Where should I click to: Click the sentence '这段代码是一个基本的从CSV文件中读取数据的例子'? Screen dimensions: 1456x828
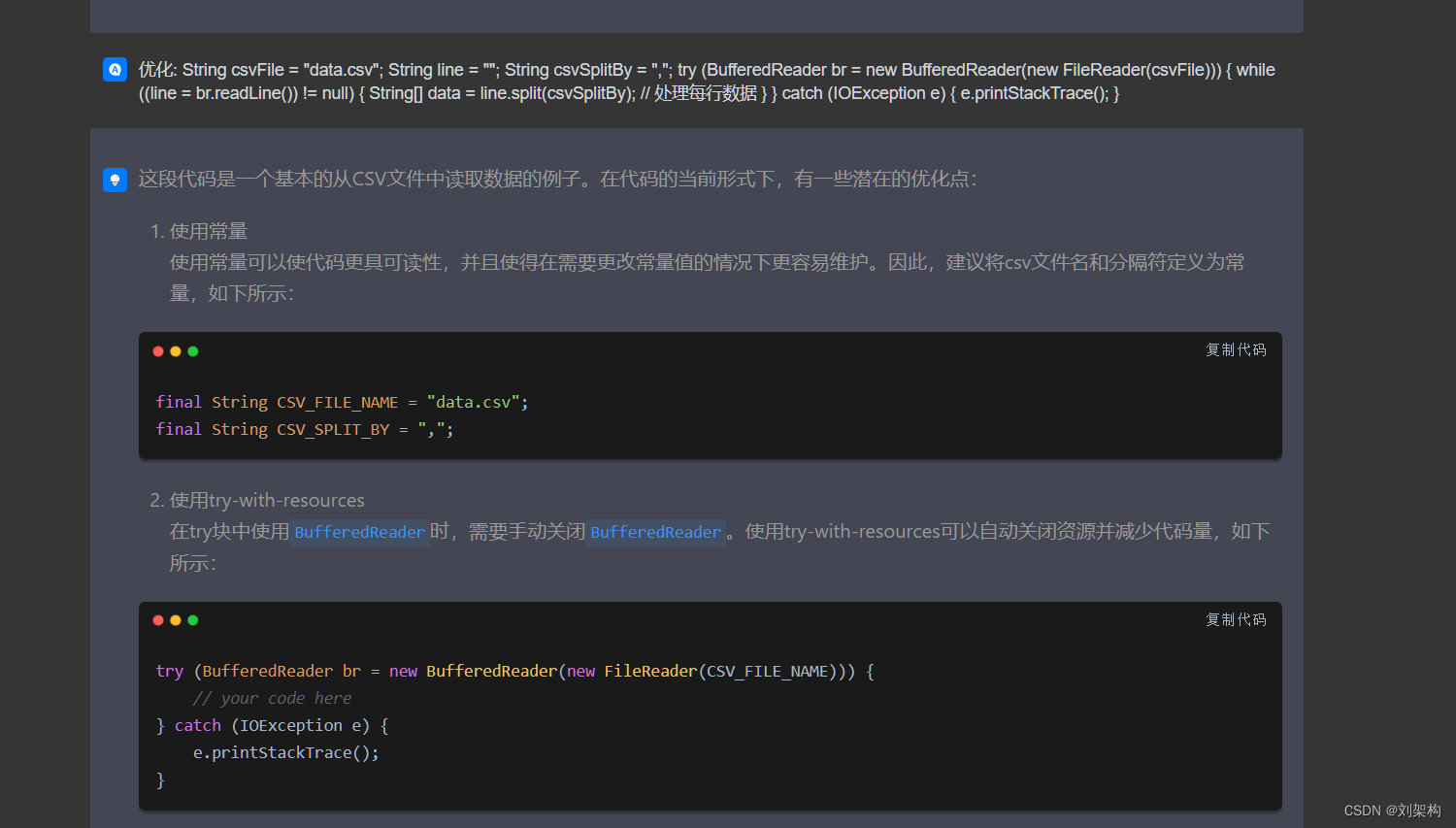(x=359, y=179)
